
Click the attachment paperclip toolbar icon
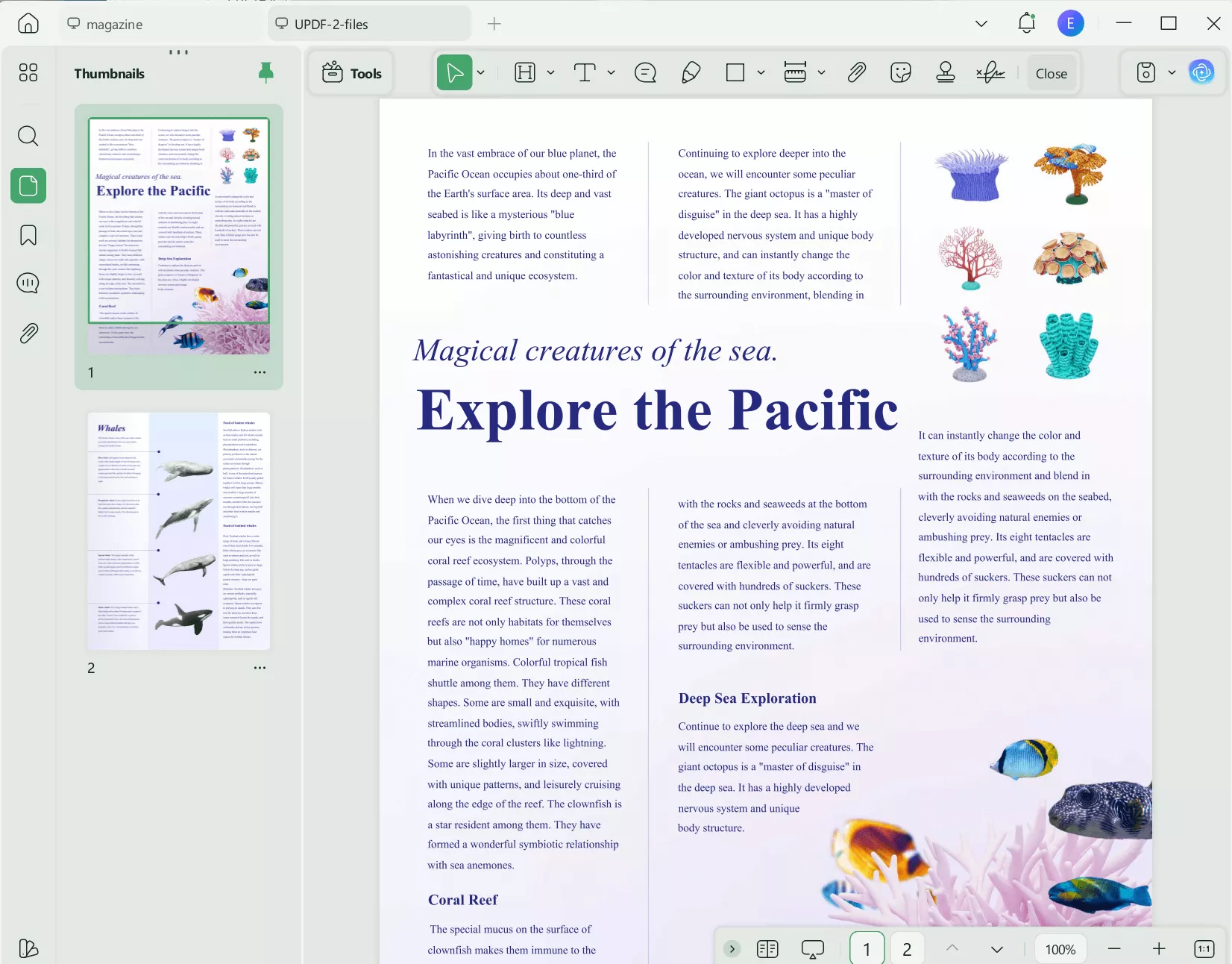856,73
